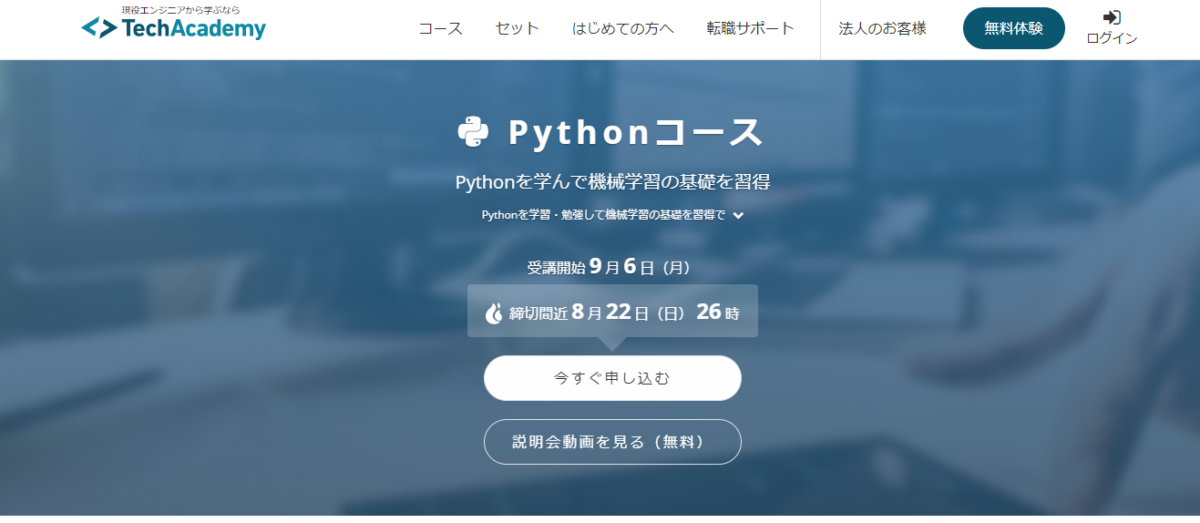
Task: Click Pythonを学んで機械学習の基礎を習得 subtitle
Action: point(612,182)
